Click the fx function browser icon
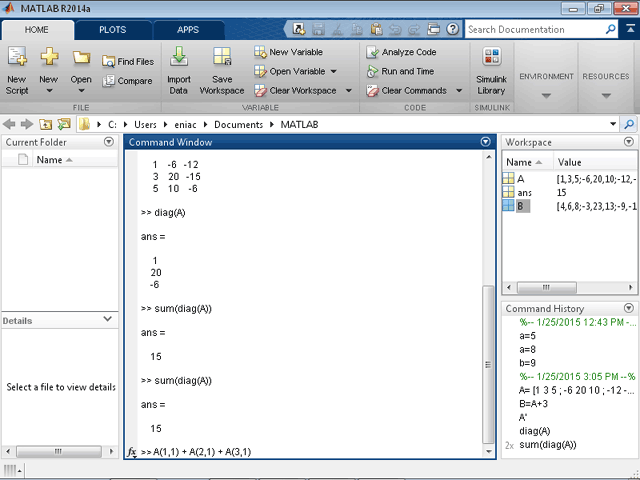 click(131, 452)
